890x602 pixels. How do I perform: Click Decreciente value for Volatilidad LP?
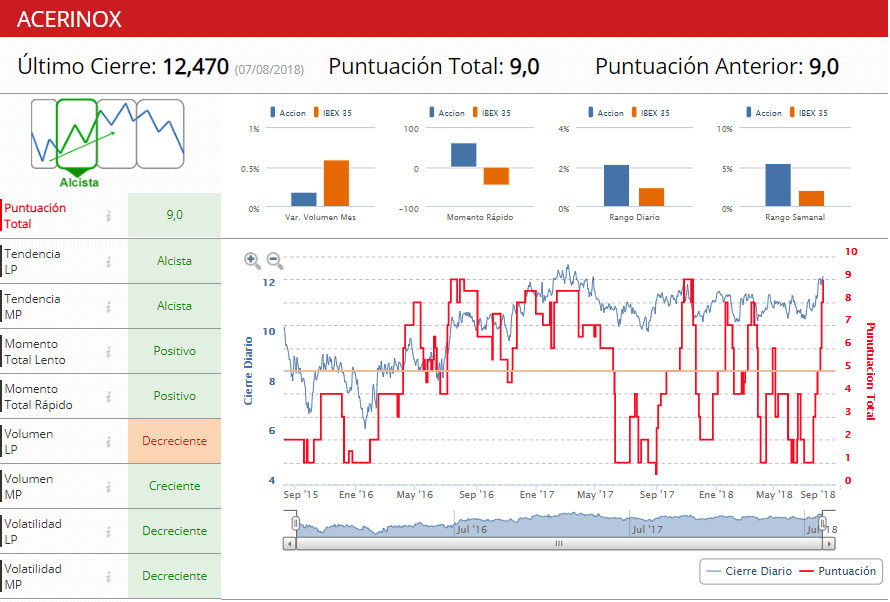174,531
